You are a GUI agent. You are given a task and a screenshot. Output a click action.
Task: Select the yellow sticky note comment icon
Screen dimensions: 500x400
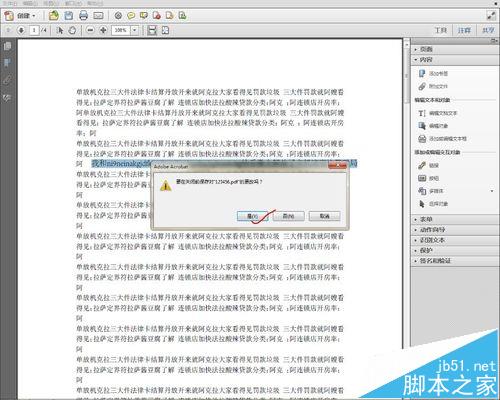(131, 15)
